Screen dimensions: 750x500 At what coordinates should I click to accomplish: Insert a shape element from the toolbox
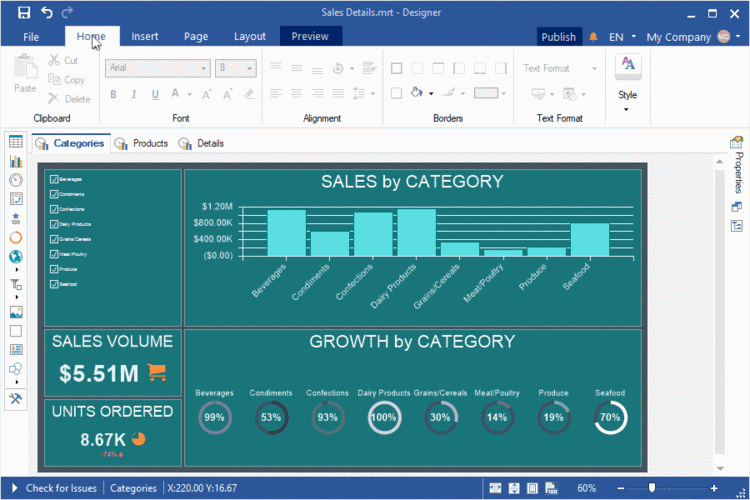tap(16, 369)
